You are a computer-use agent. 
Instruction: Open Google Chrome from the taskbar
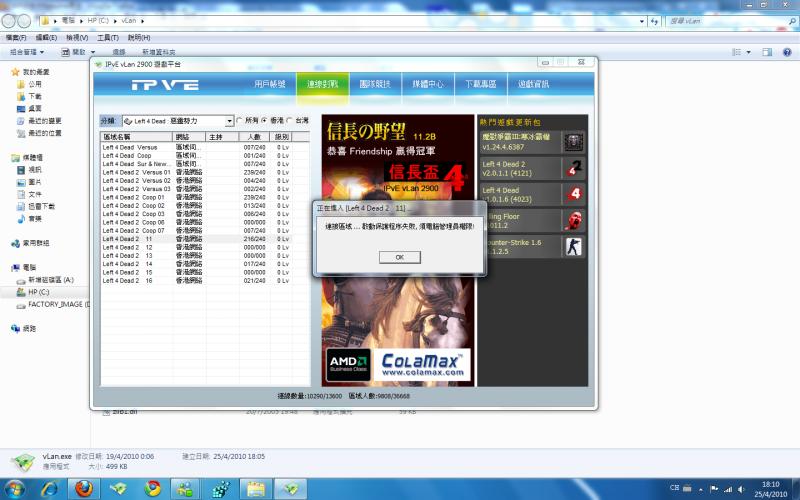point(153,488)
